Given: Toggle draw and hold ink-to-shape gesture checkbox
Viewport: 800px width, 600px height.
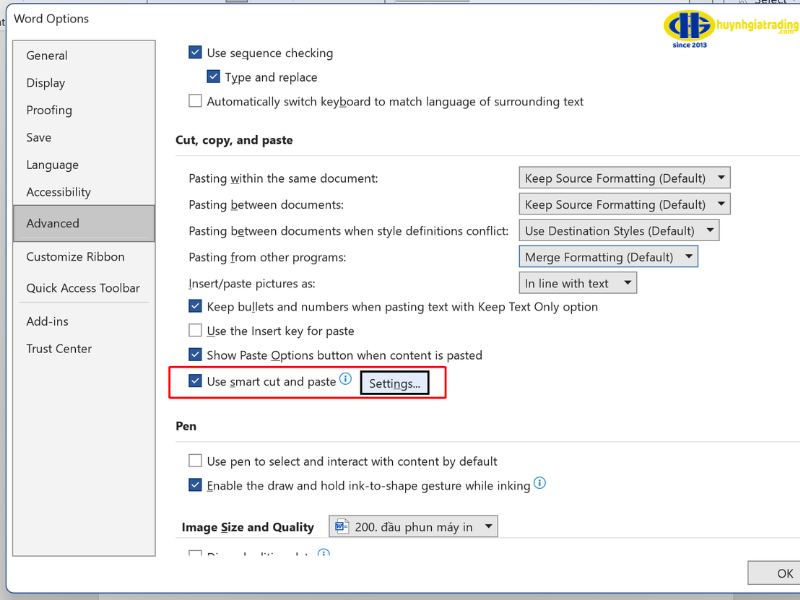Looking at the screenshot, I should pyautogui.click(x=195, y=485).
